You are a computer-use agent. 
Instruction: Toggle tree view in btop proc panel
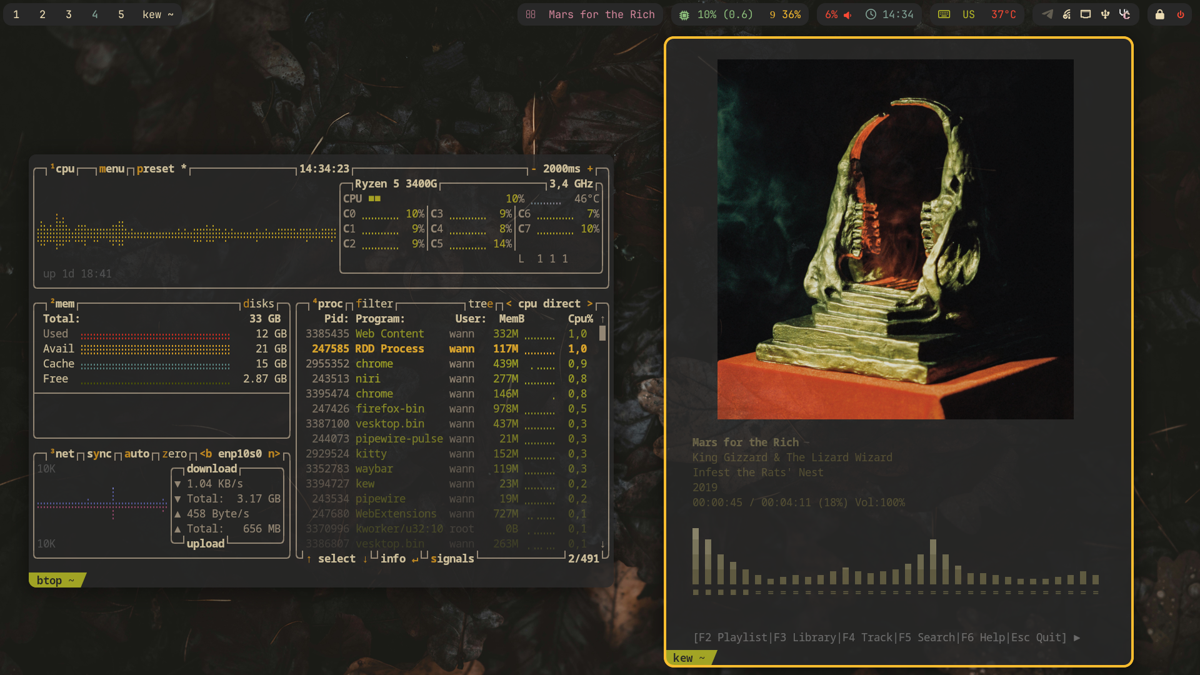[481, 304]
